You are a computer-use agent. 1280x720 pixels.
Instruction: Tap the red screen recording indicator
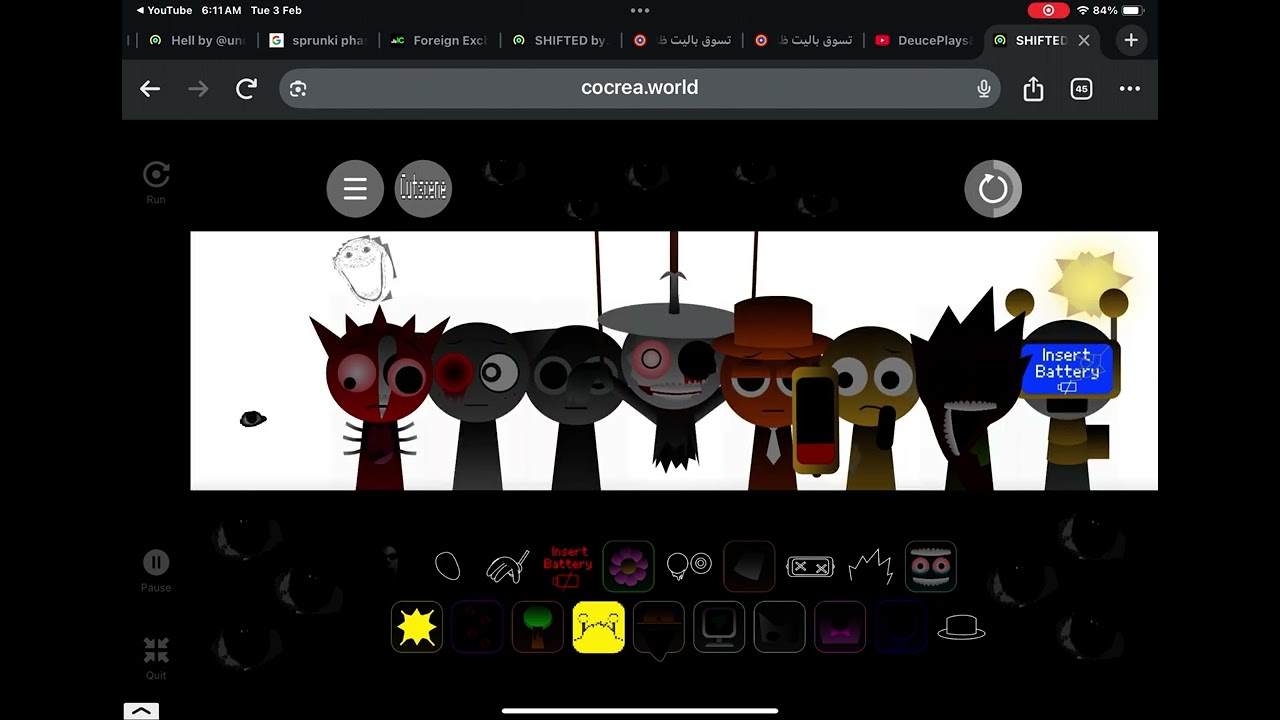tap(1048, 10)
